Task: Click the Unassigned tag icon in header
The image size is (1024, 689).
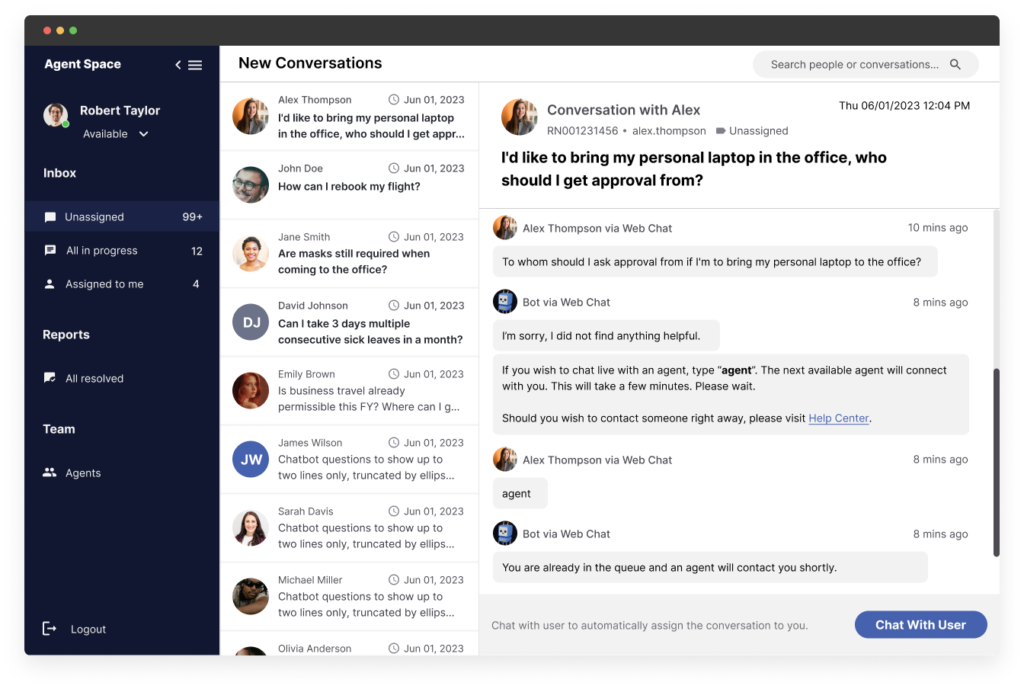Action: tap(720, 131)
